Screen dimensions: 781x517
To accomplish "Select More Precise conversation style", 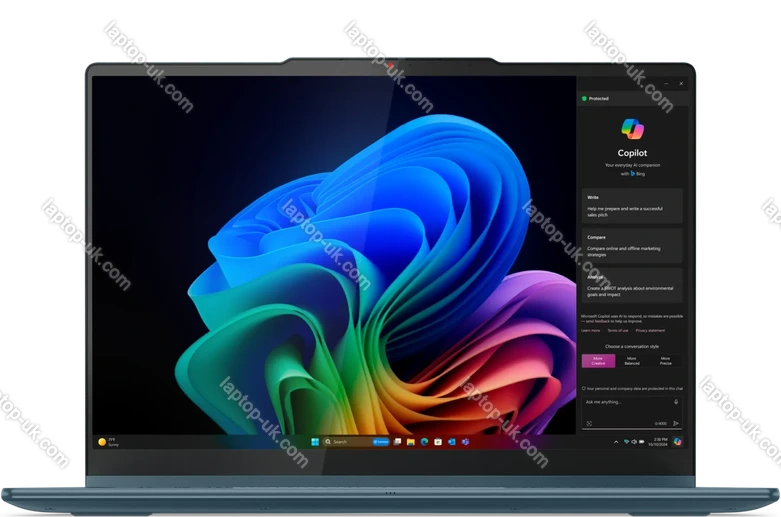I will pyautogui.click(x=665, y=360).
